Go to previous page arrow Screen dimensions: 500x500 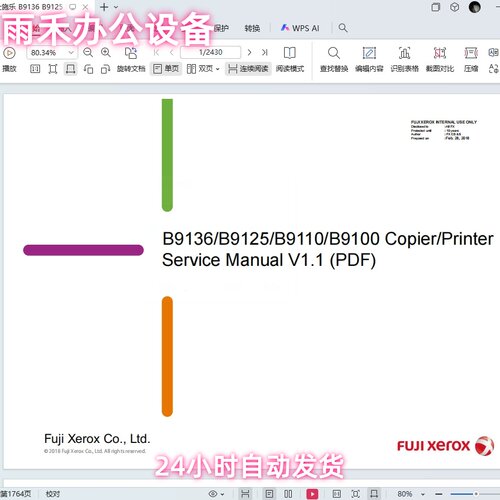point(172,52)
